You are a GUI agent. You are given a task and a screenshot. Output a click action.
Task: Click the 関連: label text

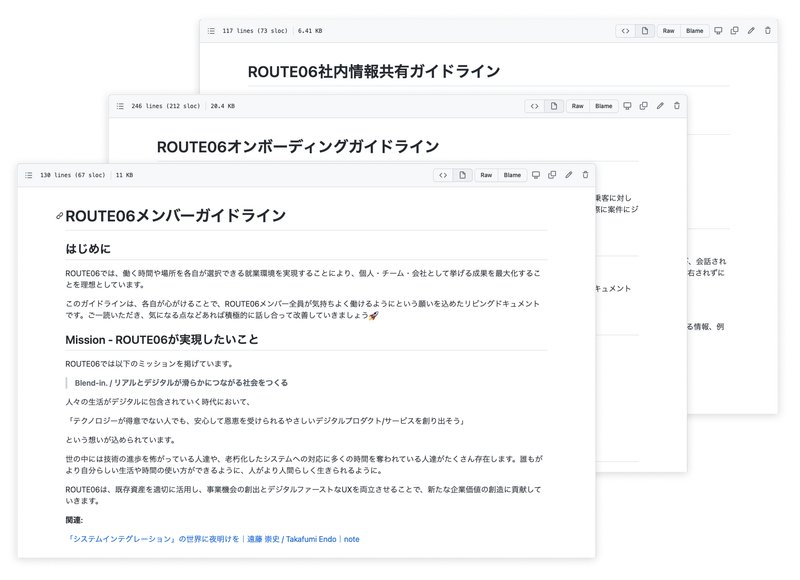tap(74, 520)
